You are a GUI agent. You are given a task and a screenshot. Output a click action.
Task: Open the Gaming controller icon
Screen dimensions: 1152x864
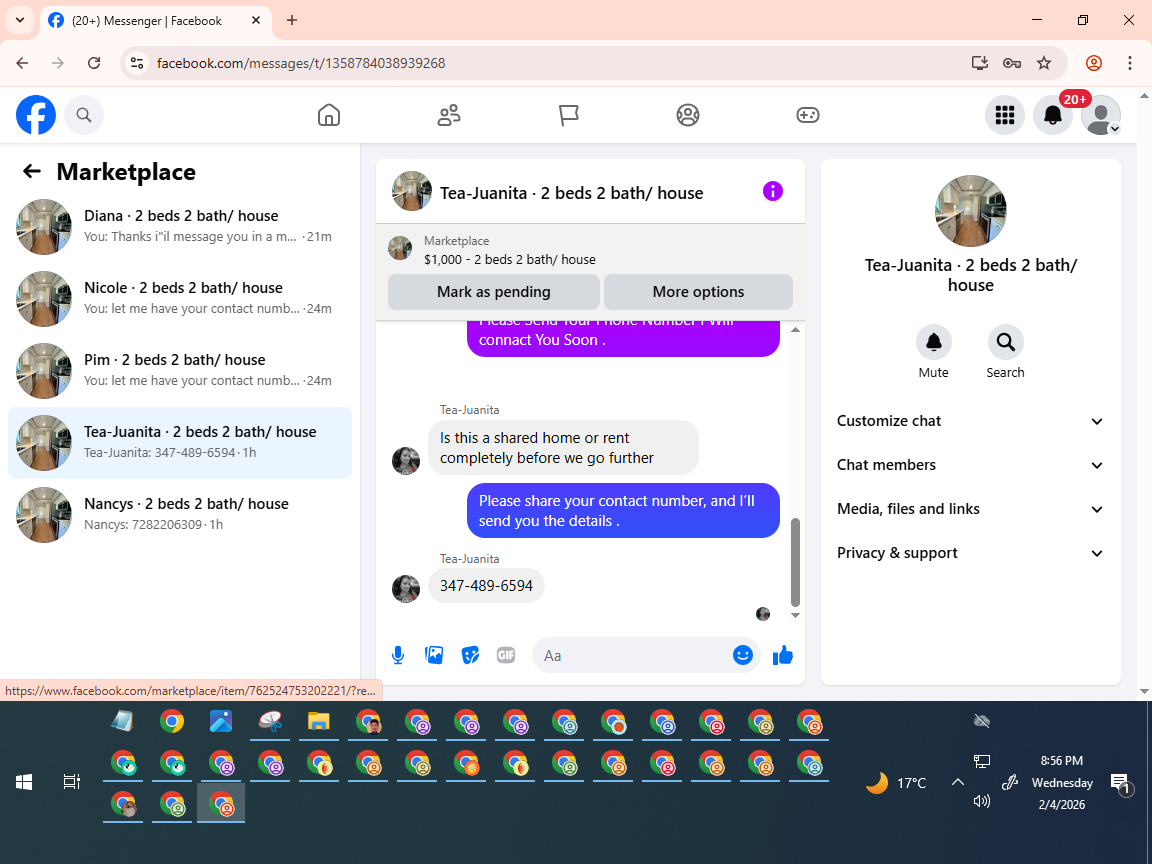click(807, 115)
